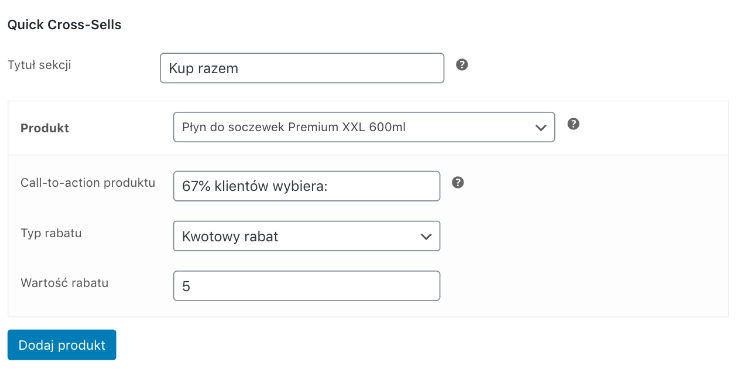Click the bold Produkt label
740x372 pixels.
(45, 128)
